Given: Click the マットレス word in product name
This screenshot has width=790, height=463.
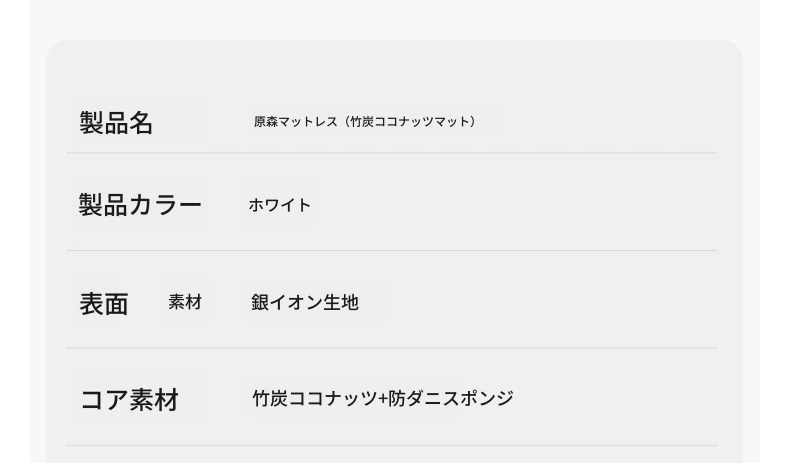Looking at the screenshot, I should pos(308,122).
